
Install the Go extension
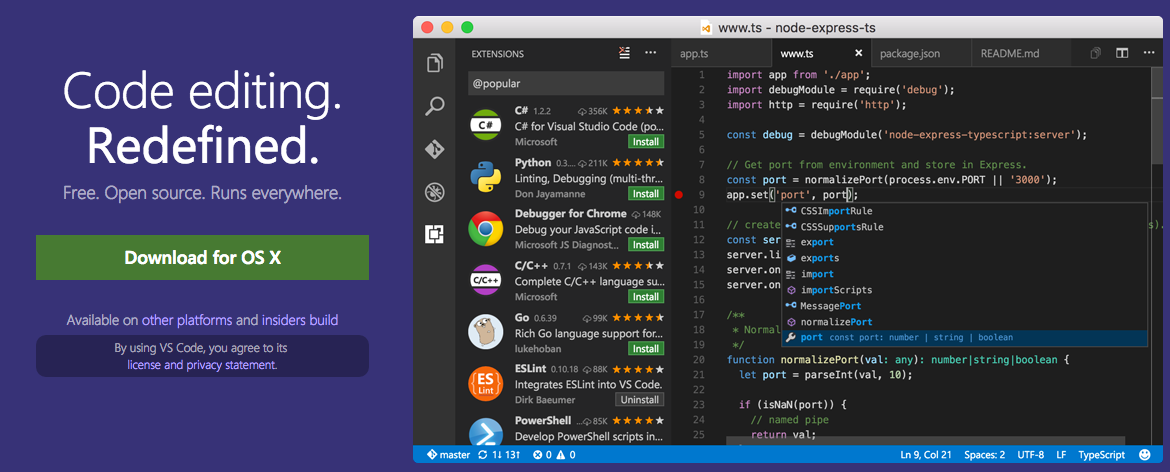(x=645, y=348)
